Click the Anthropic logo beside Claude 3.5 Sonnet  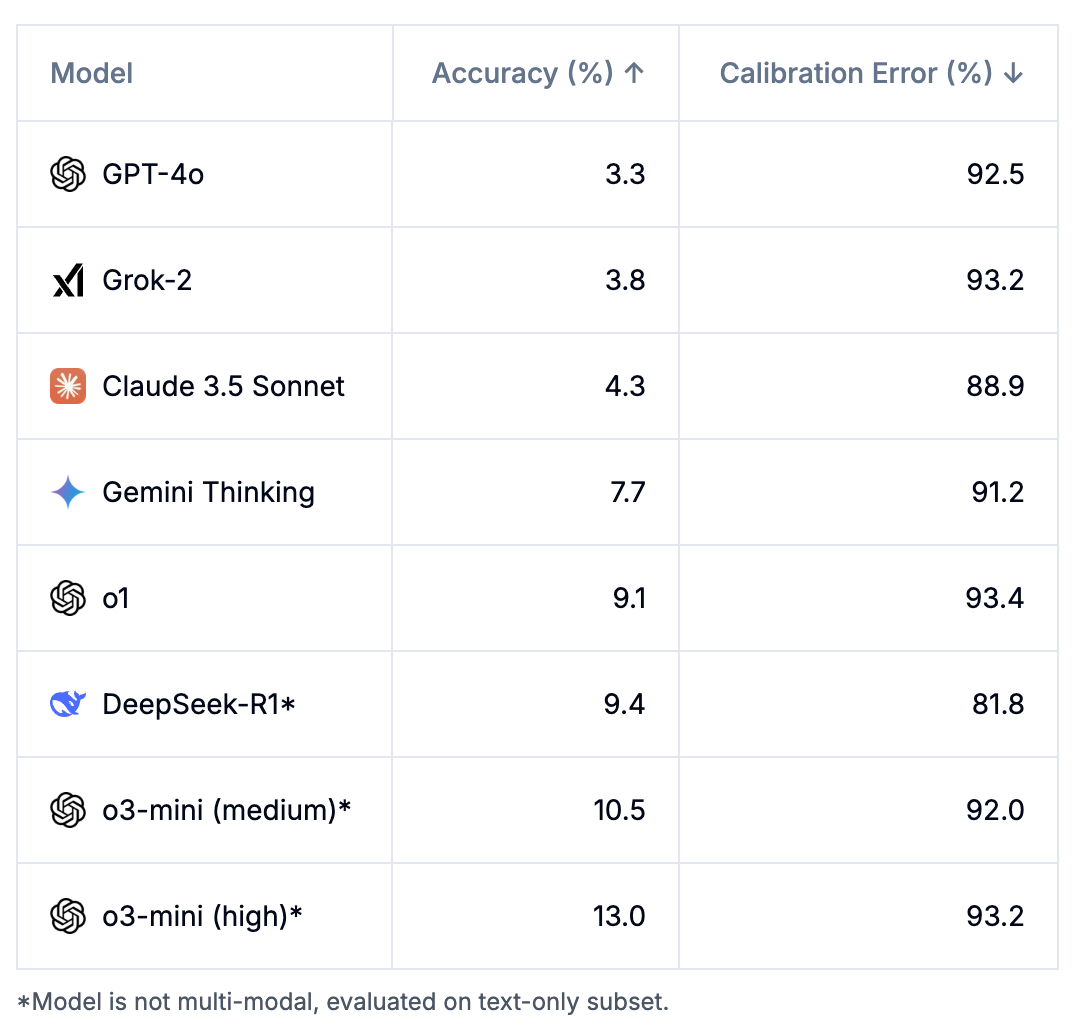pos(68,386)
